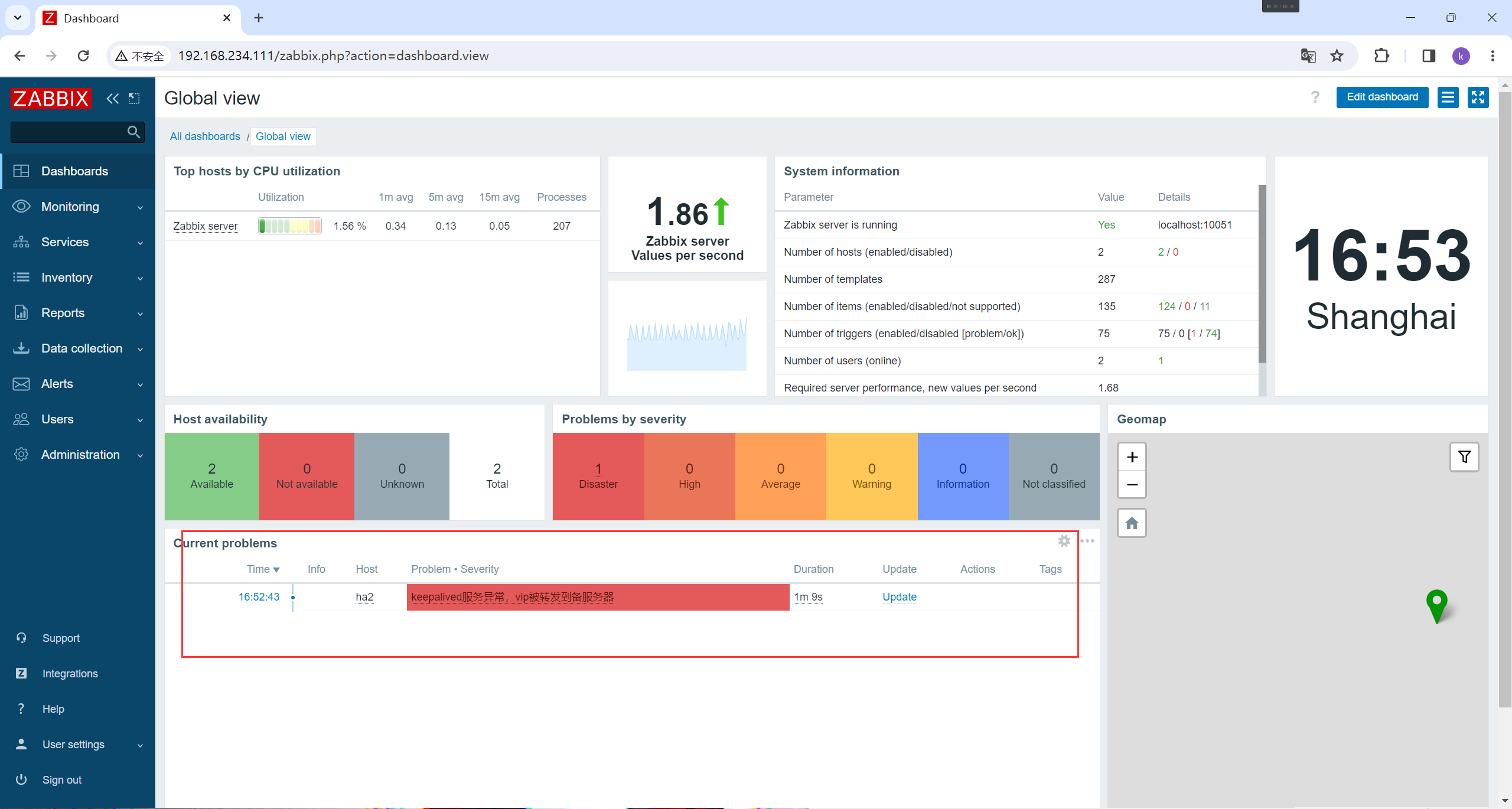Image resolution: width=1512 pixels, height=809 pixels.
Task: Open the Zabbix server host link
Action: [206, 226]
